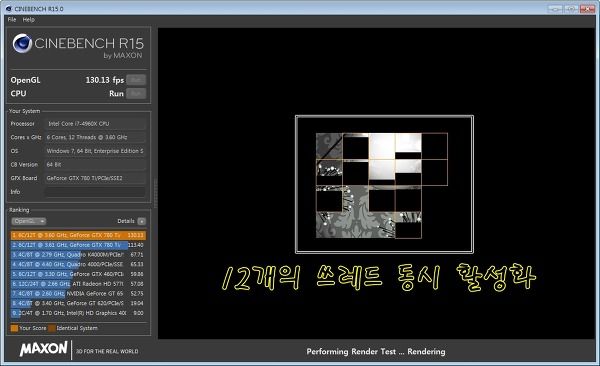Select rank 1 GeForce GTX 780 Ti 130.13 row

click(78, 235)
